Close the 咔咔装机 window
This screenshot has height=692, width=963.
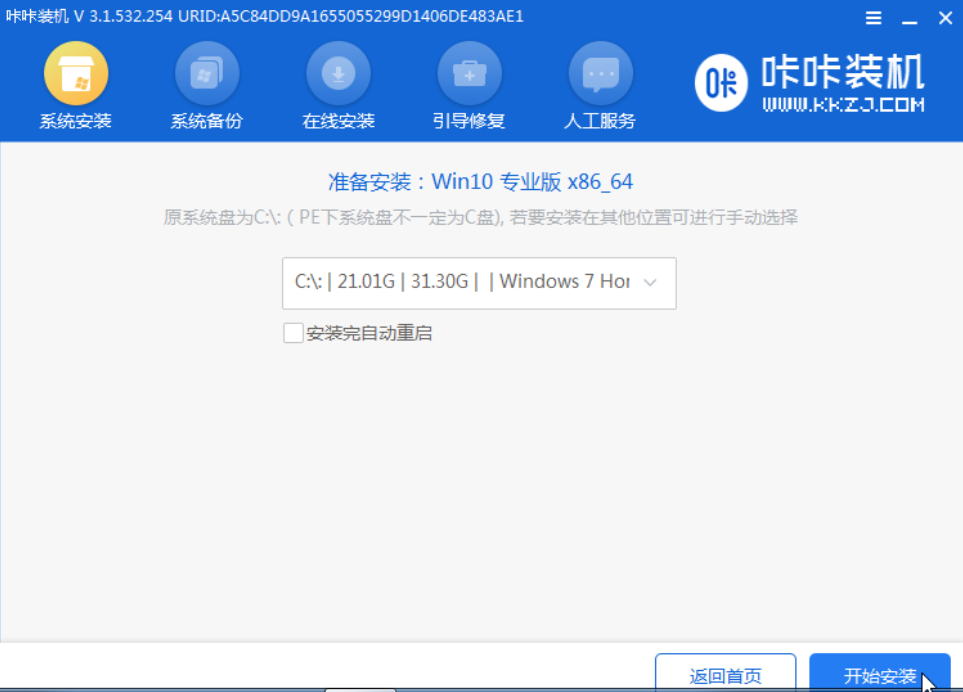942,19
